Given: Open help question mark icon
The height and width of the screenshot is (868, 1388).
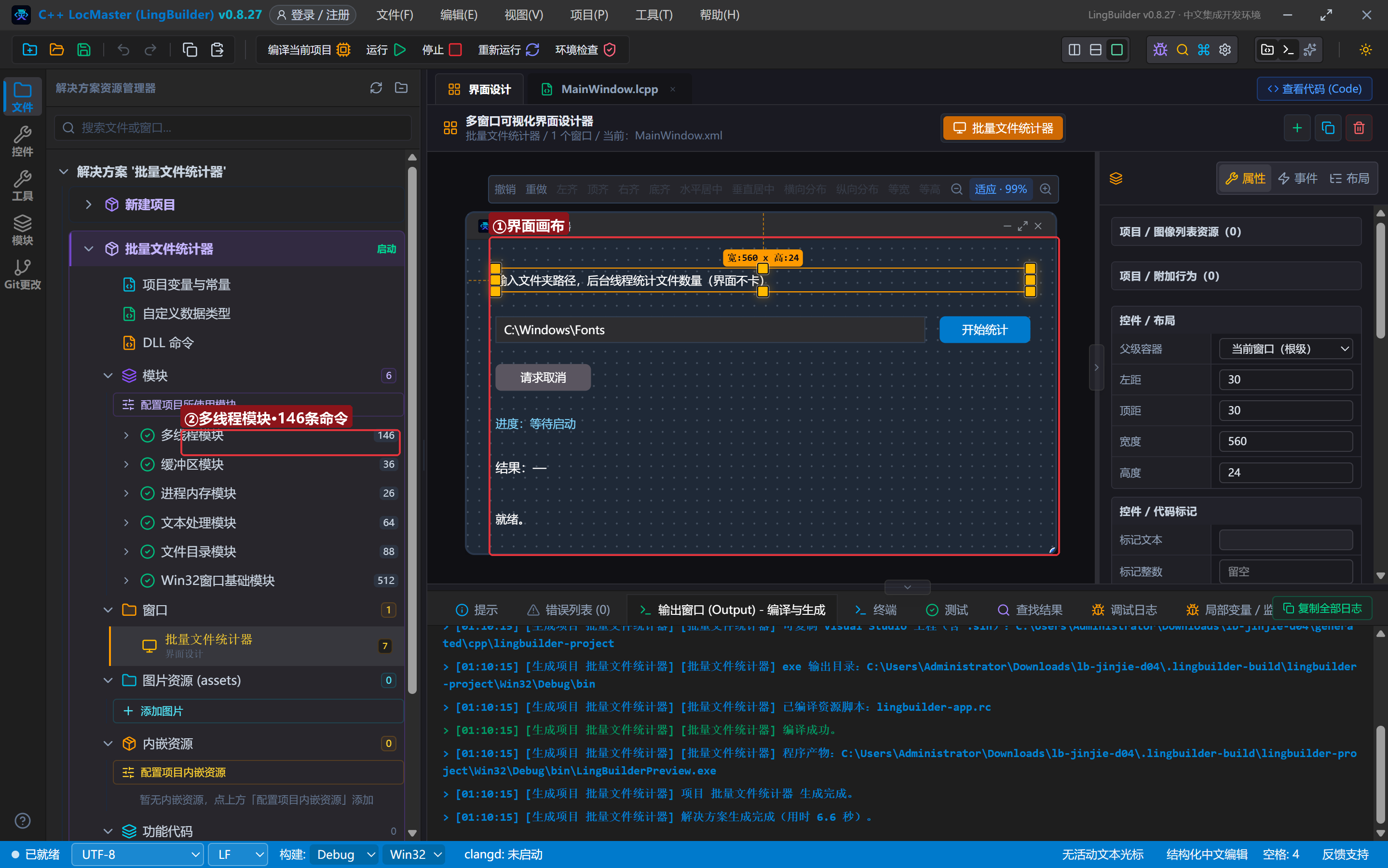Looking at the screenshot, I should pos(22,821).
